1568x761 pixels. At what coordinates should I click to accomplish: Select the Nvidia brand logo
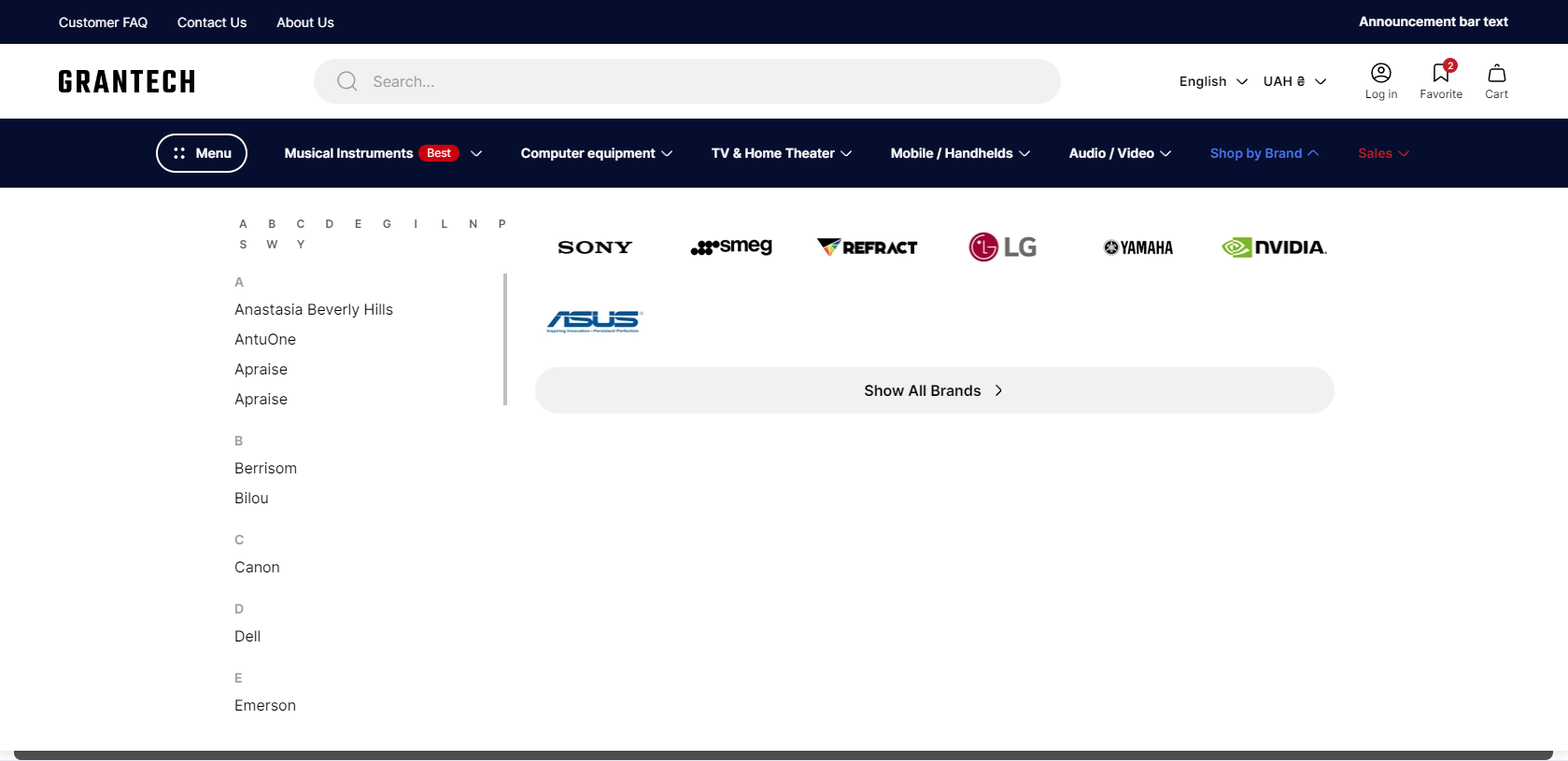[x=1274, y=247]
